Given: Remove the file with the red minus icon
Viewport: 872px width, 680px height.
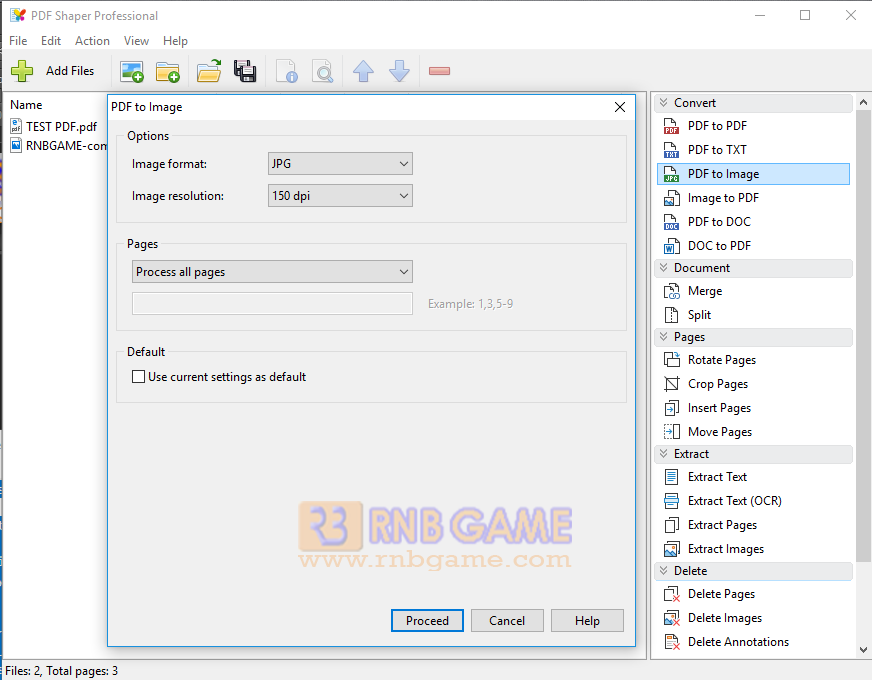Looking at the screenshot, I should click(439, 71).
